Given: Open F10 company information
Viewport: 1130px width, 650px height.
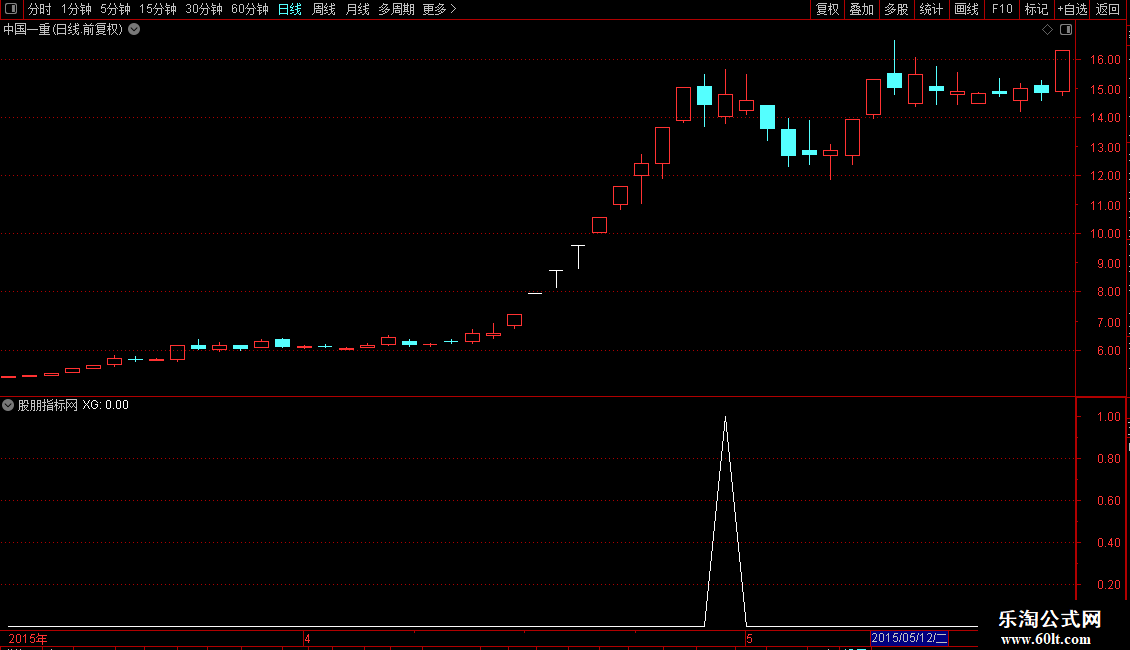Looking at the screenshot, I should click(x=1002, y=9).
